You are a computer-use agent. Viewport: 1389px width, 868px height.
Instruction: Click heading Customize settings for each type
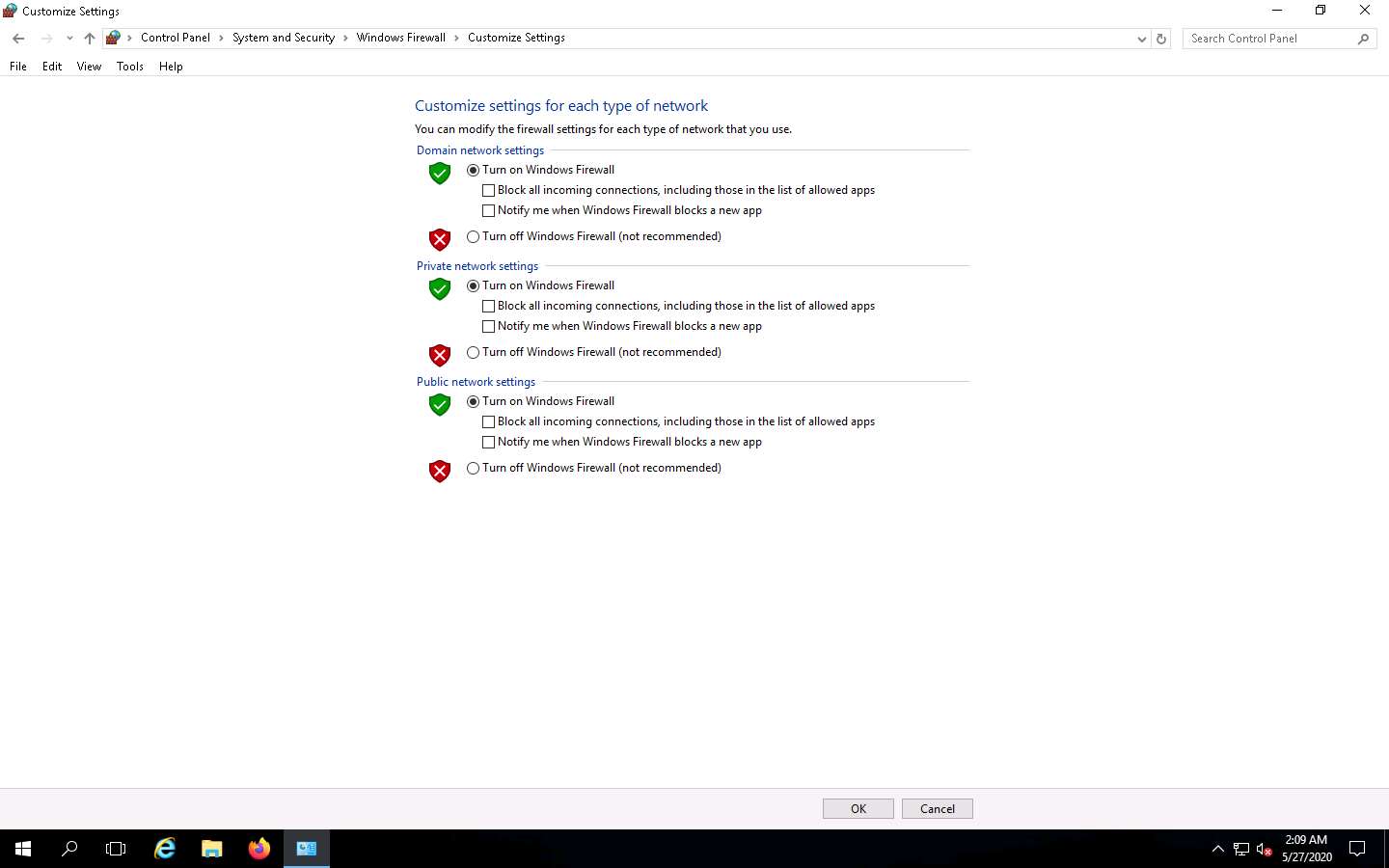pos(561,106)
